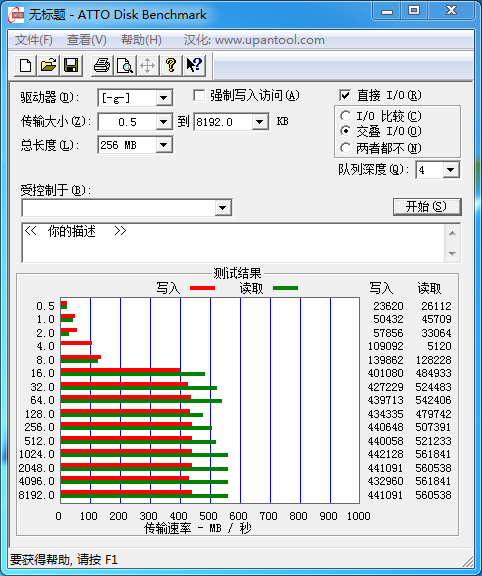This screenshot has width=482, height=576.
Task: Click the write value 432960
Action: 385,481
